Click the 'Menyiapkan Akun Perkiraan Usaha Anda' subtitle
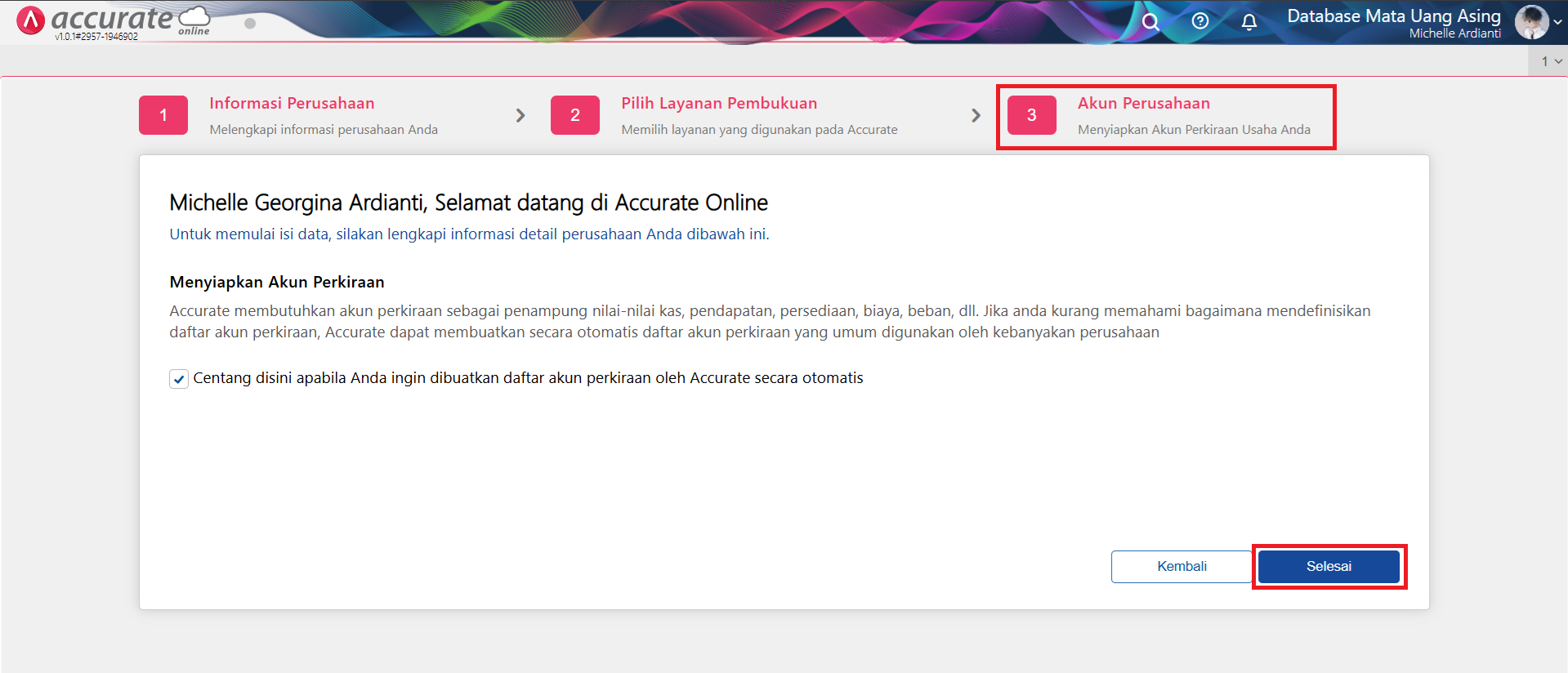The image size is (1568, 673). click(x=1194, y=130)
